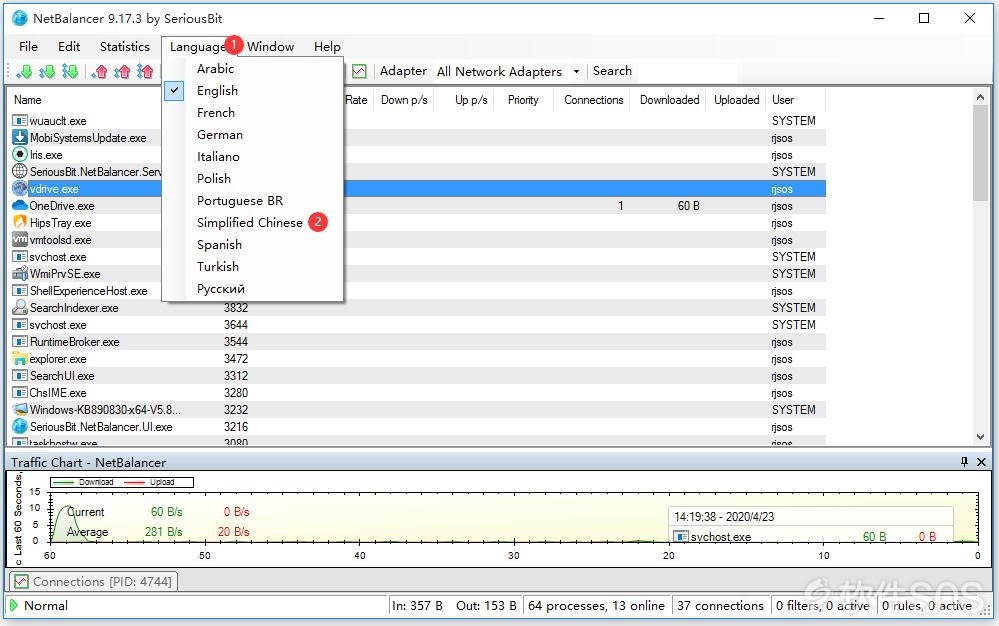Screen dimensions: 999x626
Task: Sort by the Connections column header
Action: coord(593,100)
